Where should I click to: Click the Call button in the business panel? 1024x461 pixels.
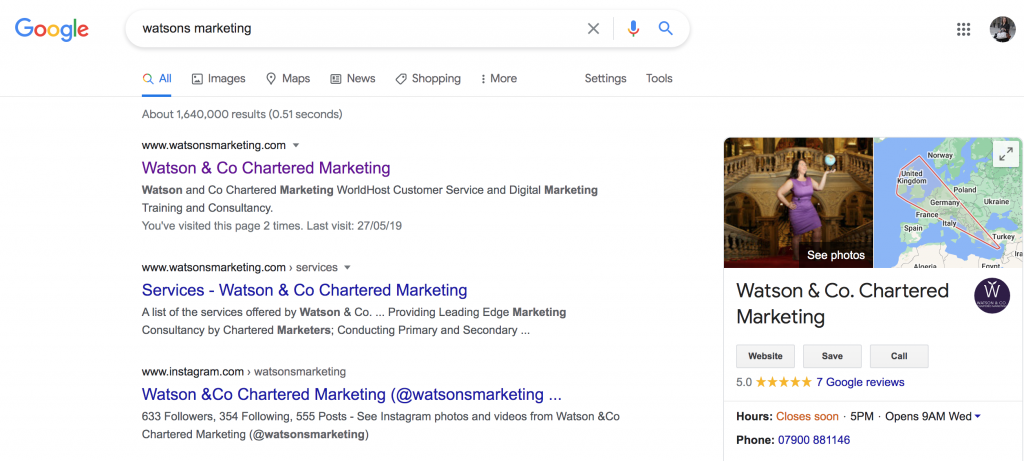click(899, 357)
